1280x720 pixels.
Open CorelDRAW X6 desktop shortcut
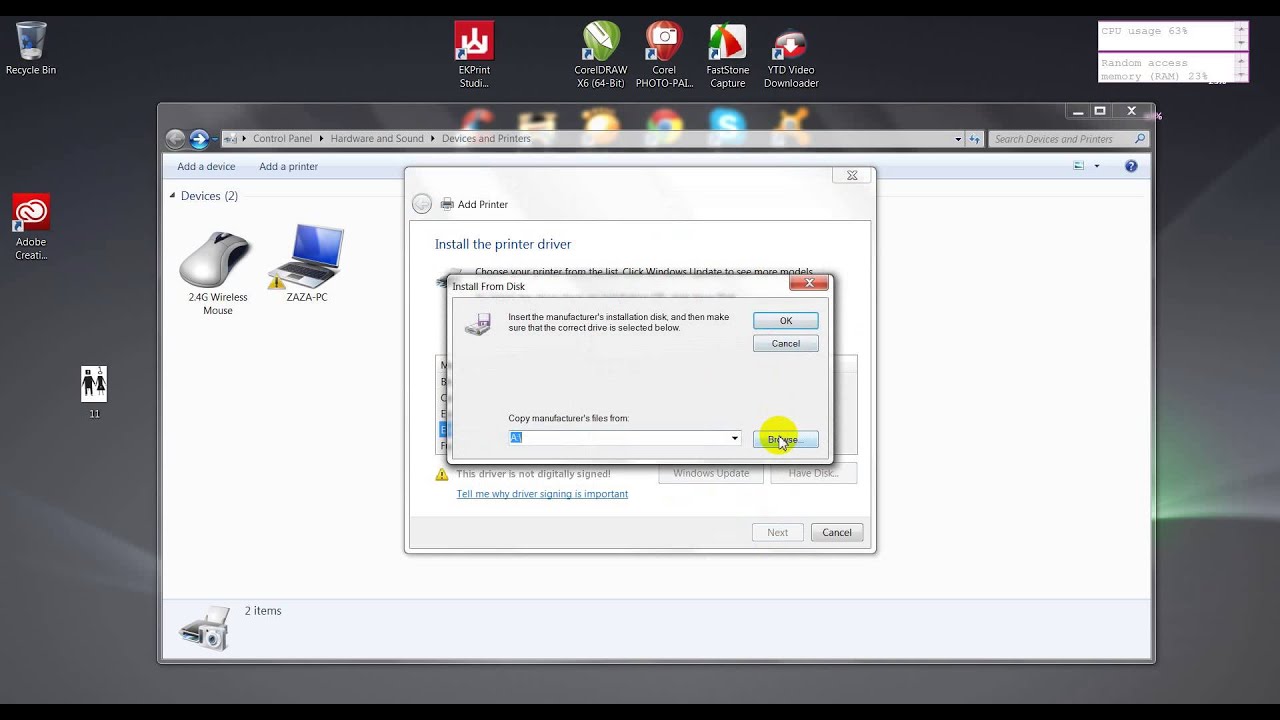601,55
